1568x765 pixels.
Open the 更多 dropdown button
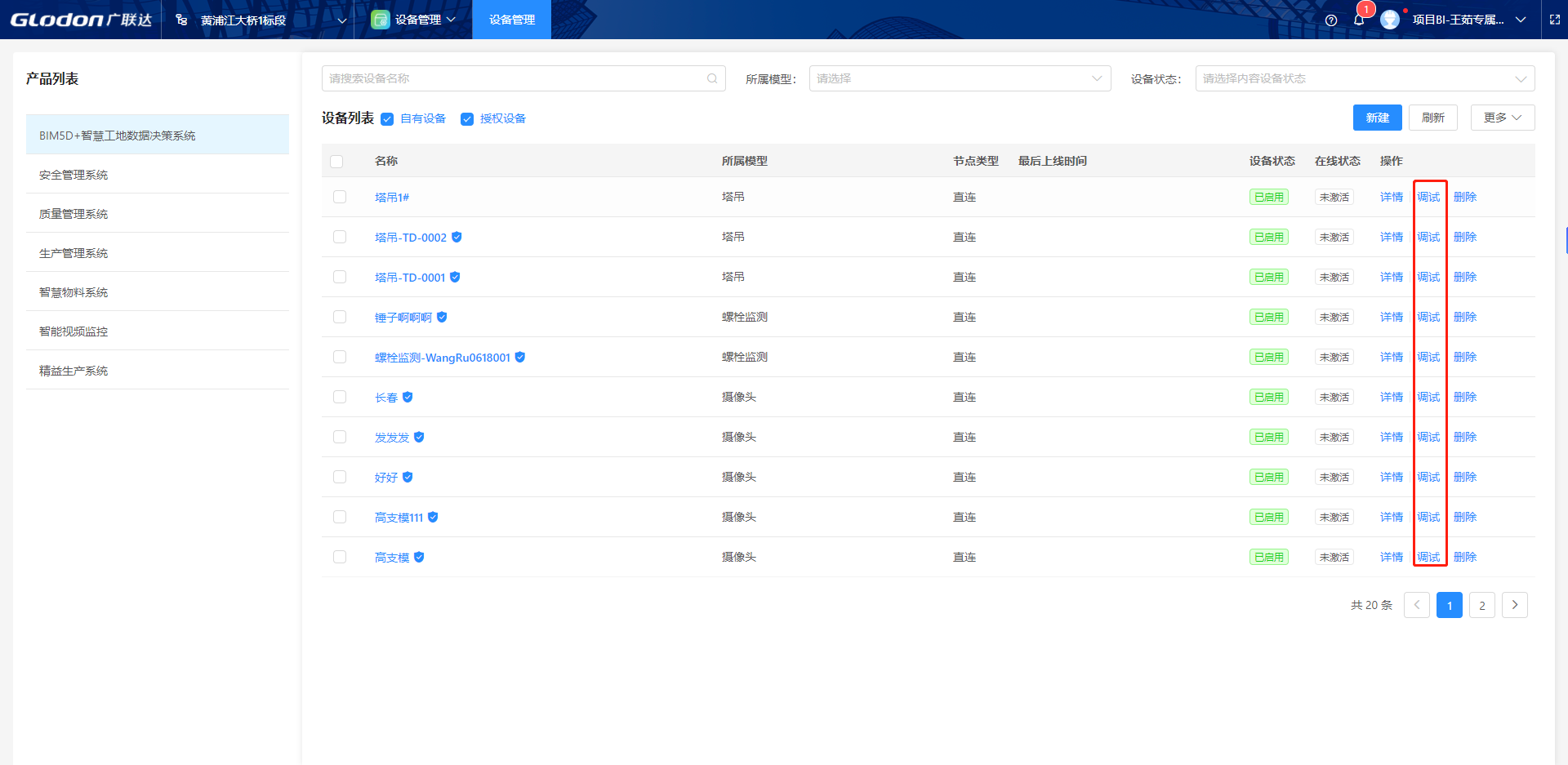click(1502, 118)
